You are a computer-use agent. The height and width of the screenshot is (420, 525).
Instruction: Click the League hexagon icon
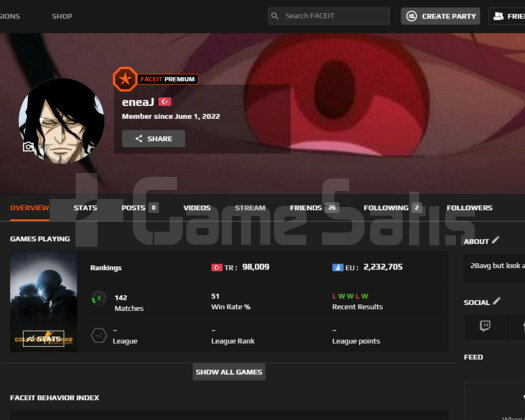99,335
